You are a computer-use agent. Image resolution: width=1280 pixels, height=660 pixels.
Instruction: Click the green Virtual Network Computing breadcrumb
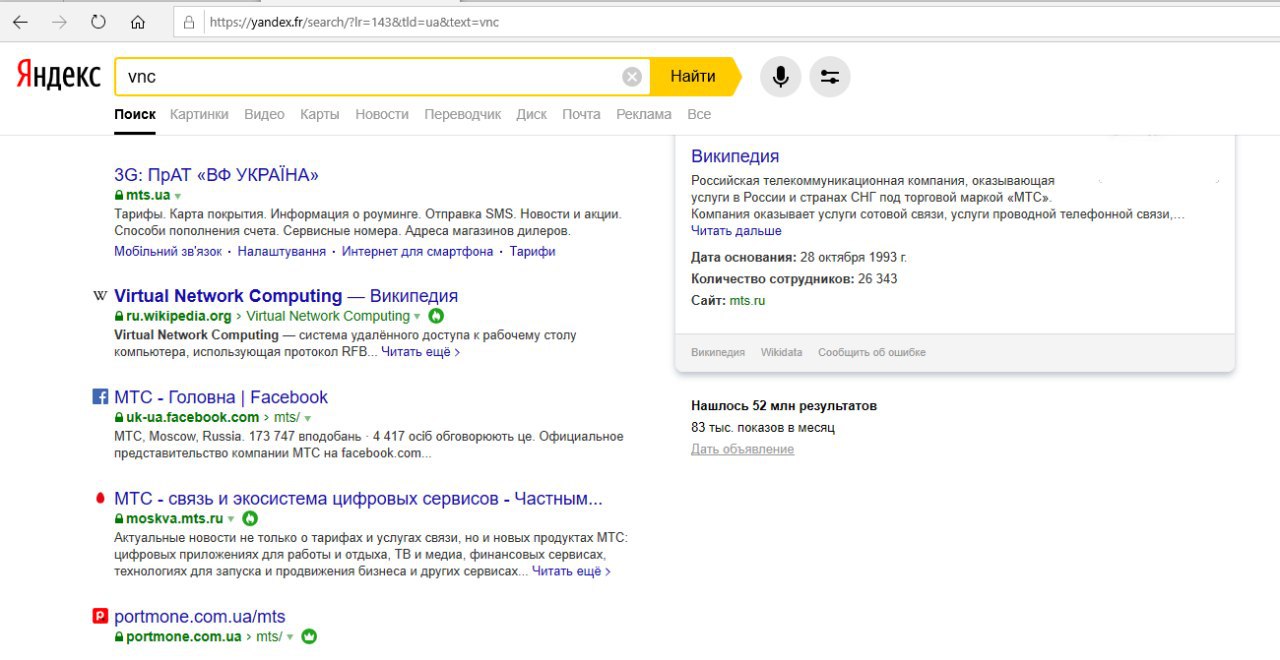click(x=328, y=316)
